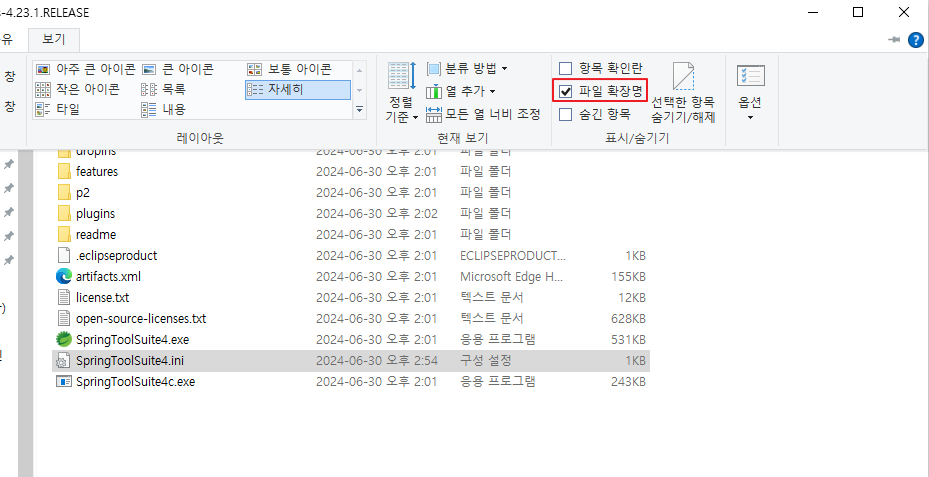Switch to Medium icons layout

290,69
